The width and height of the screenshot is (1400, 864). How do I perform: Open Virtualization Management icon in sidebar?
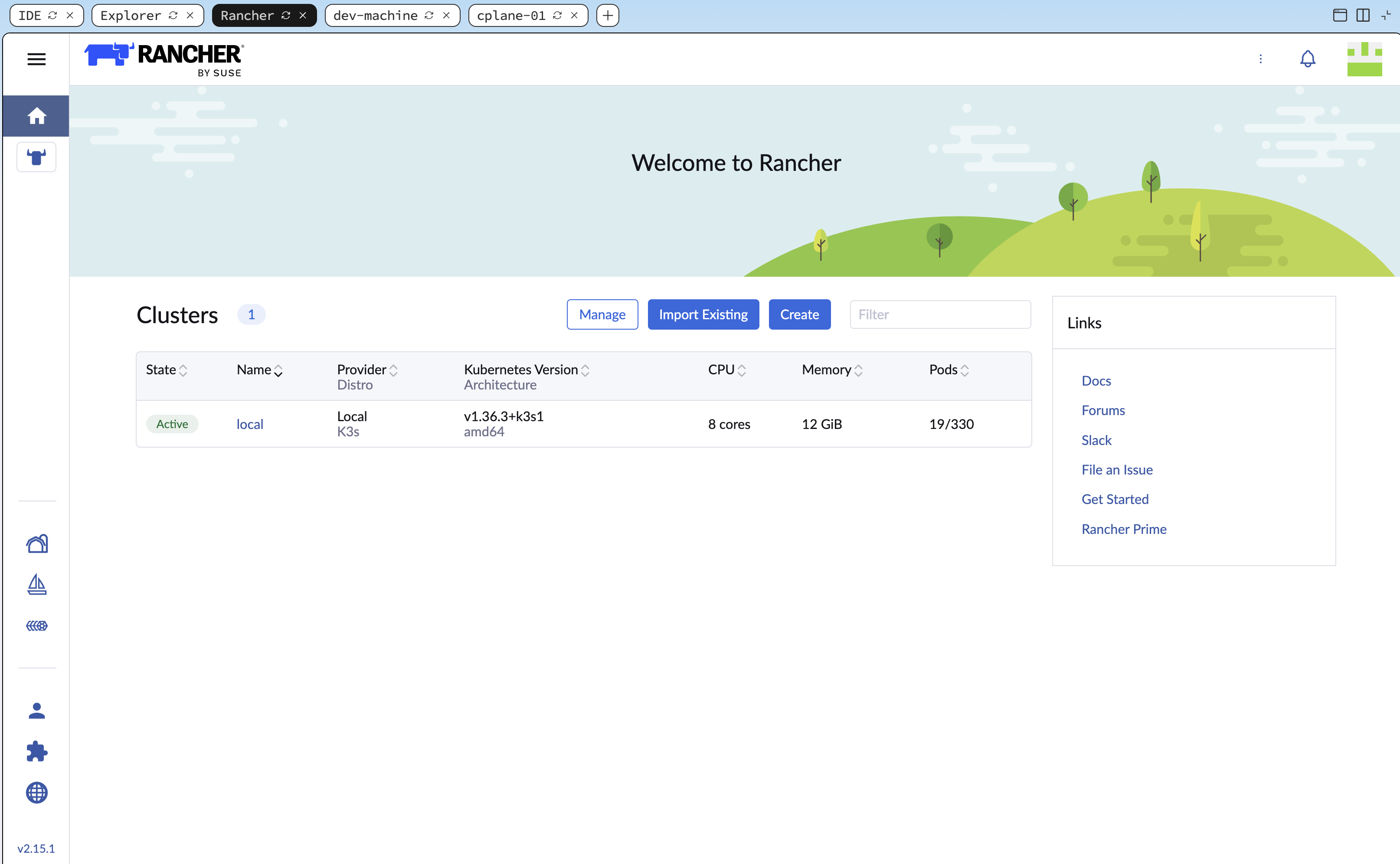coord(37,626)
